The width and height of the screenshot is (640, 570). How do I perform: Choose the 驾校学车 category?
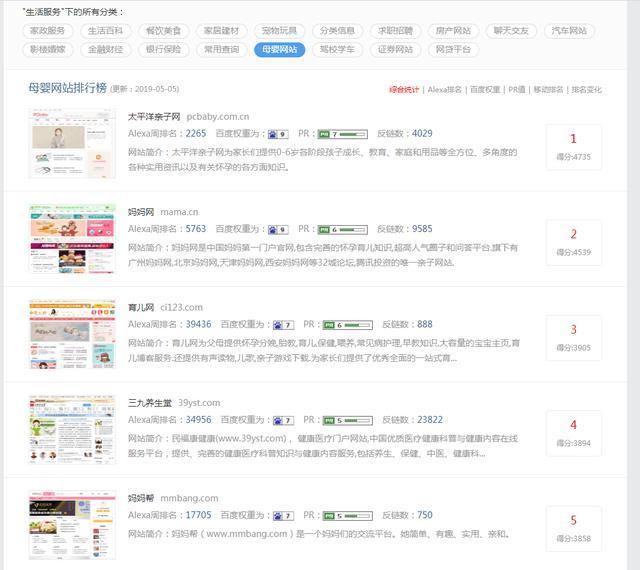point(337,49)
